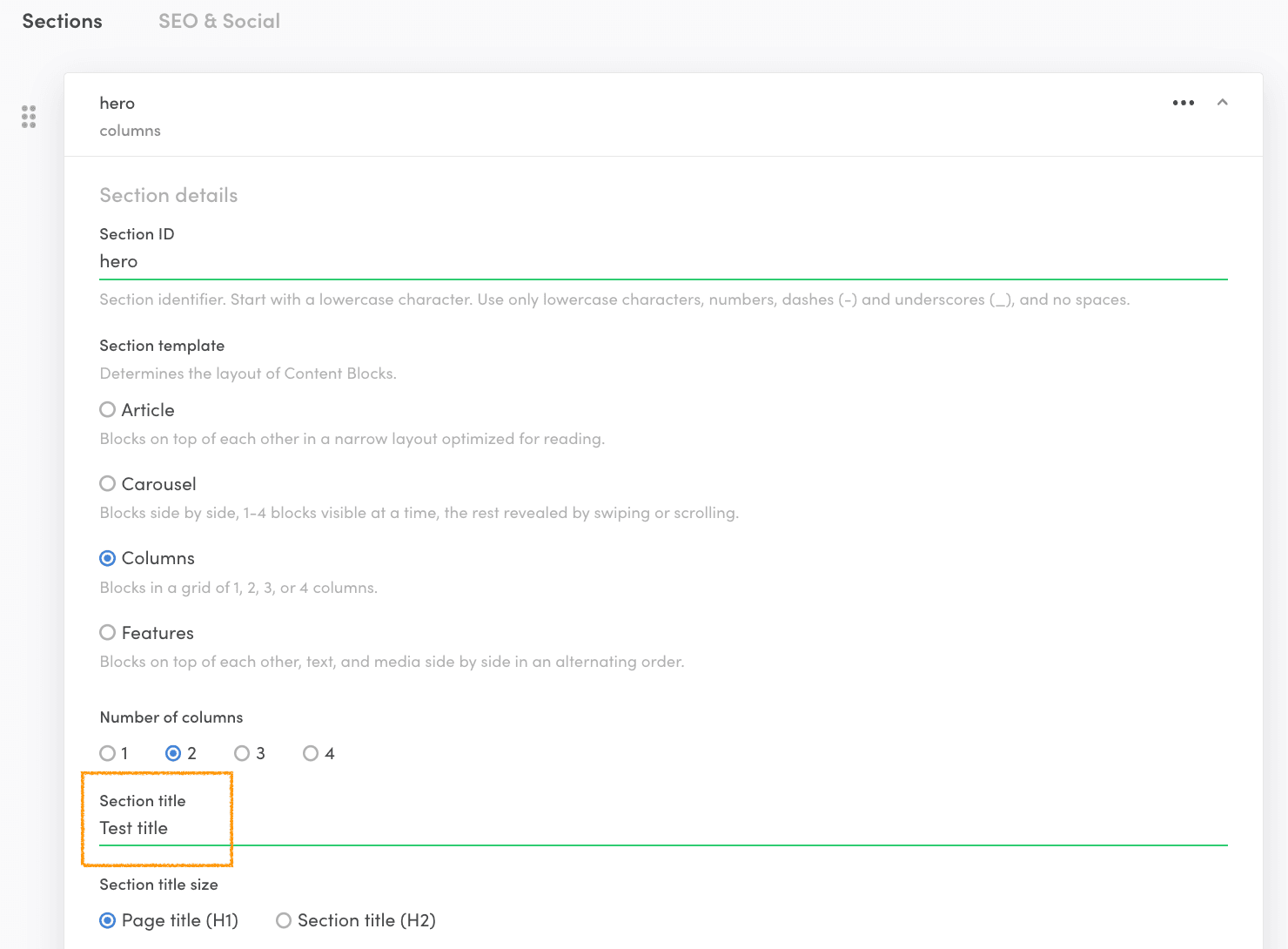
Task: Open the hero section three-dot menu
Action: click(x=1183, y=103)
